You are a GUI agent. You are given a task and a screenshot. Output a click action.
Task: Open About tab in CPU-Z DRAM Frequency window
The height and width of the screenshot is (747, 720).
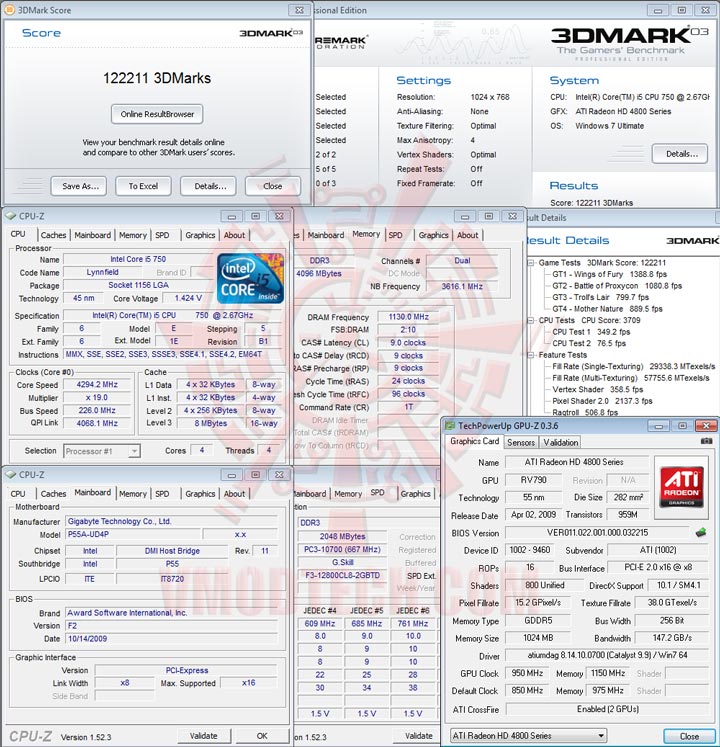(467, 235)
